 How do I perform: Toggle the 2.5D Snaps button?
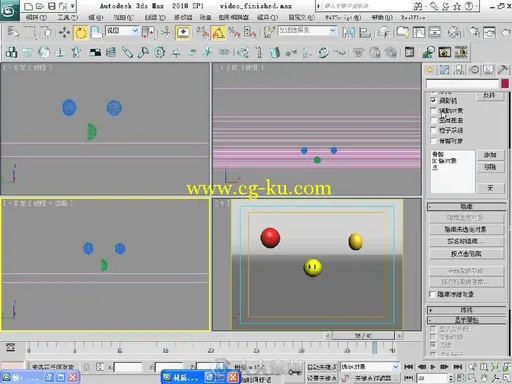(x=202, y=32)
